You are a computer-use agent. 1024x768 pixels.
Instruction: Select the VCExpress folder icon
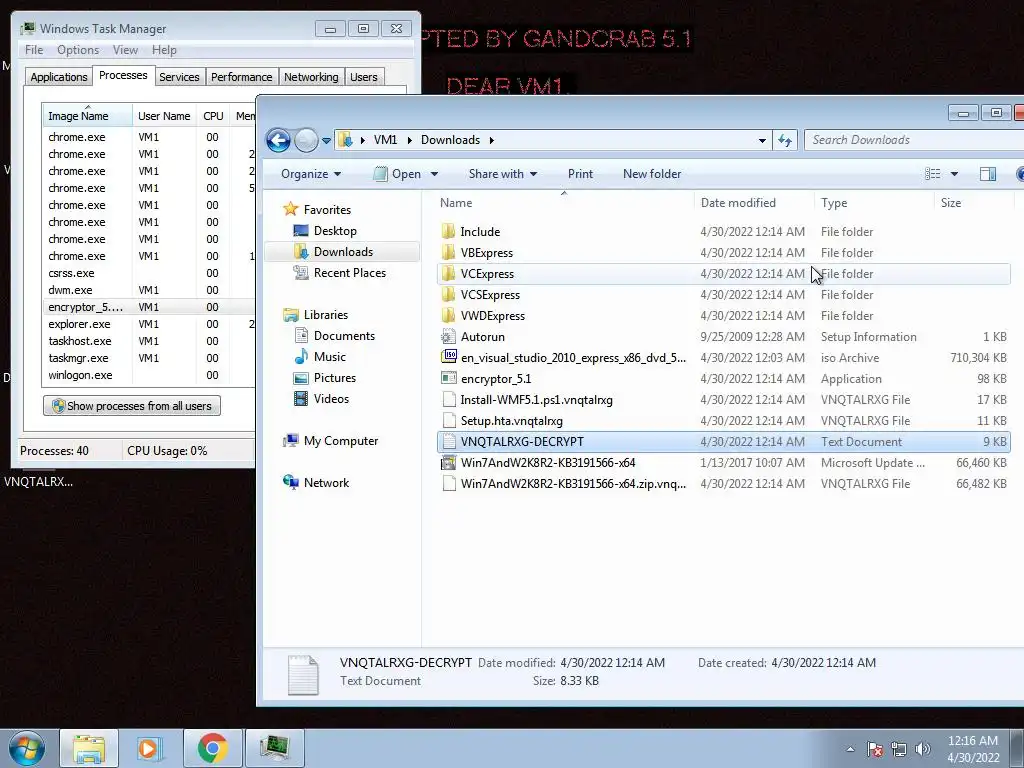tap(448, 274)
